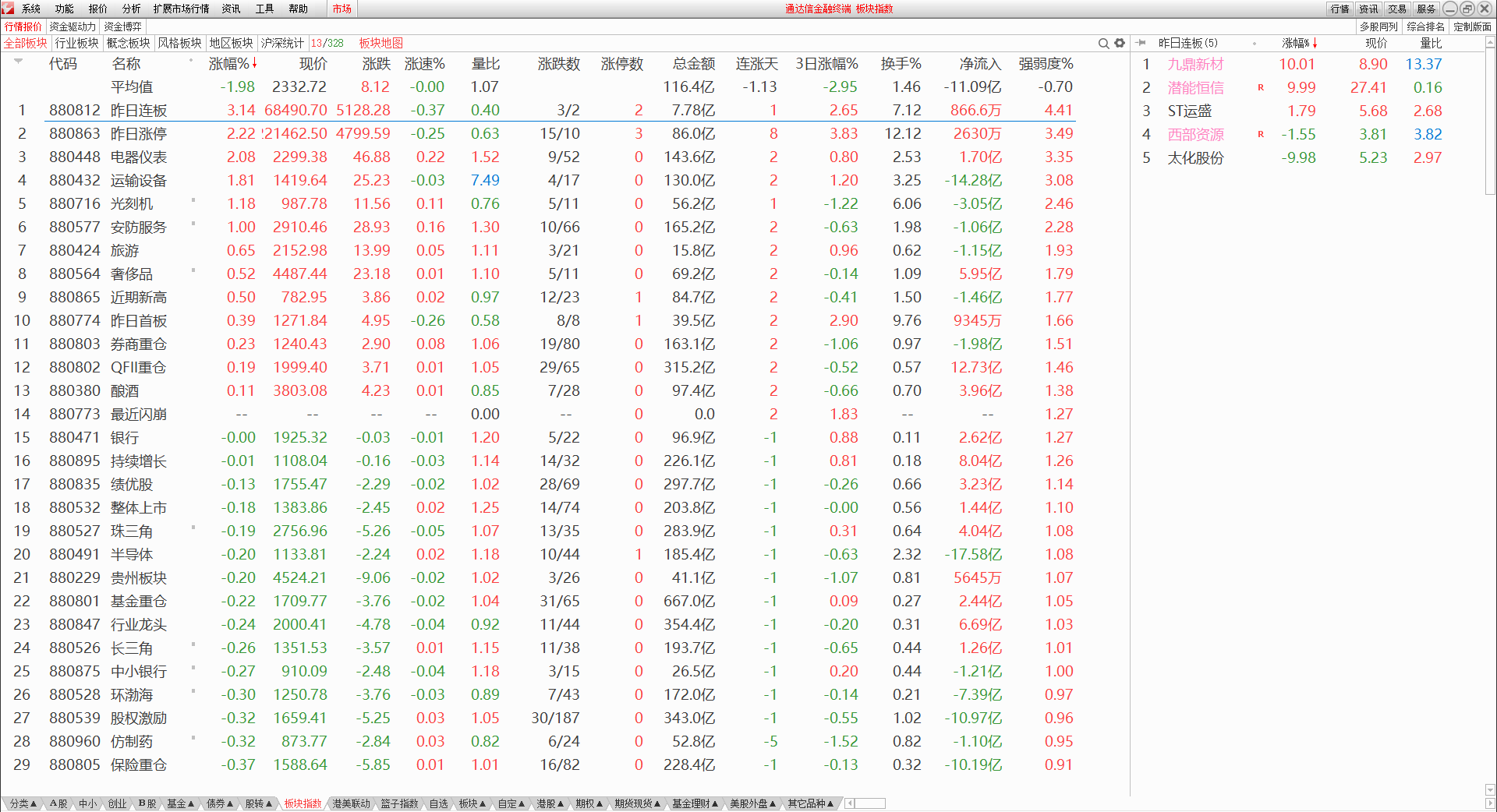
Task: Click the 多股同列 button
Action: click(1378, 26)
